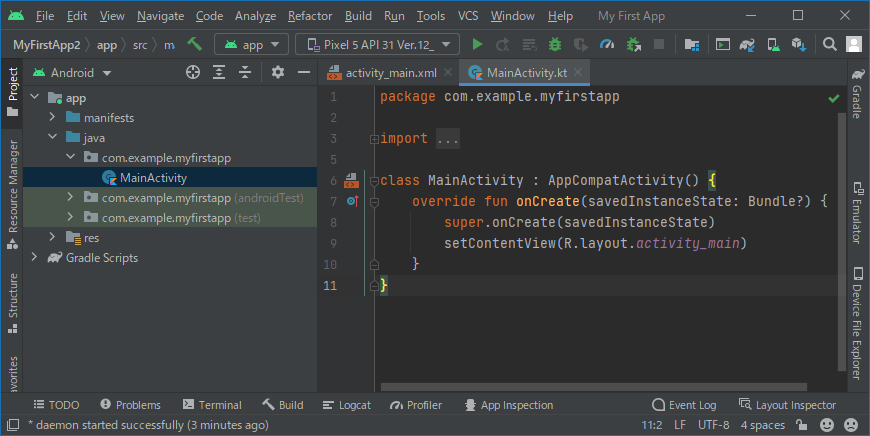This screenshot has width=870, height=436.
Task: Click the sad smiley feedback icon
Action: [851, 425]
